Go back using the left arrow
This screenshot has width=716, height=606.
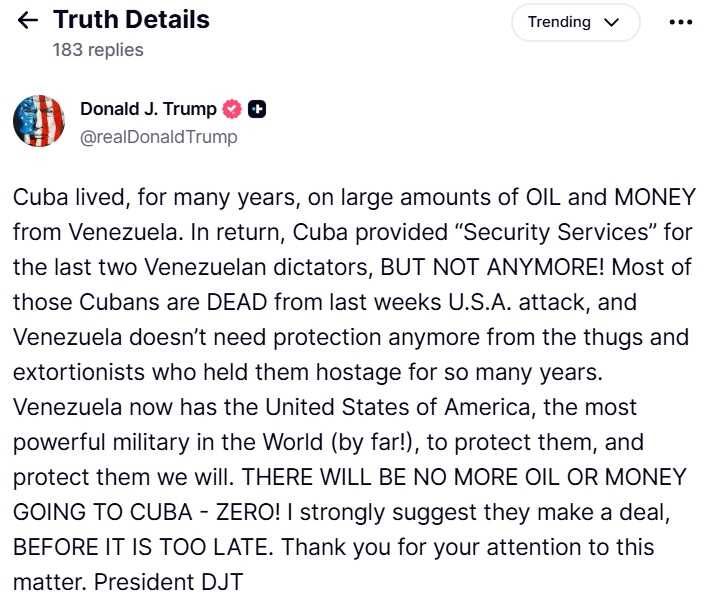[28, 21]
